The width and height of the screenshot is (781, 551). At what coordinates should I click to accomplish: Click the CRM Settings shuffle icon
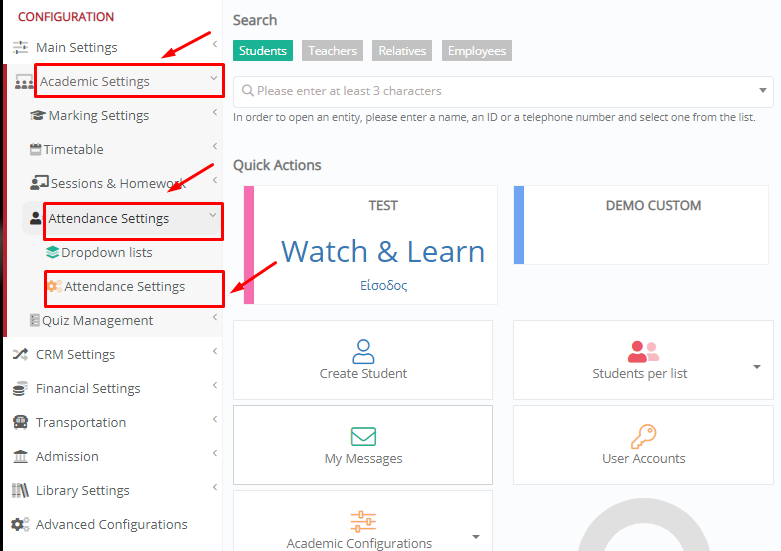pyautogui.click(x=20, y=354)
